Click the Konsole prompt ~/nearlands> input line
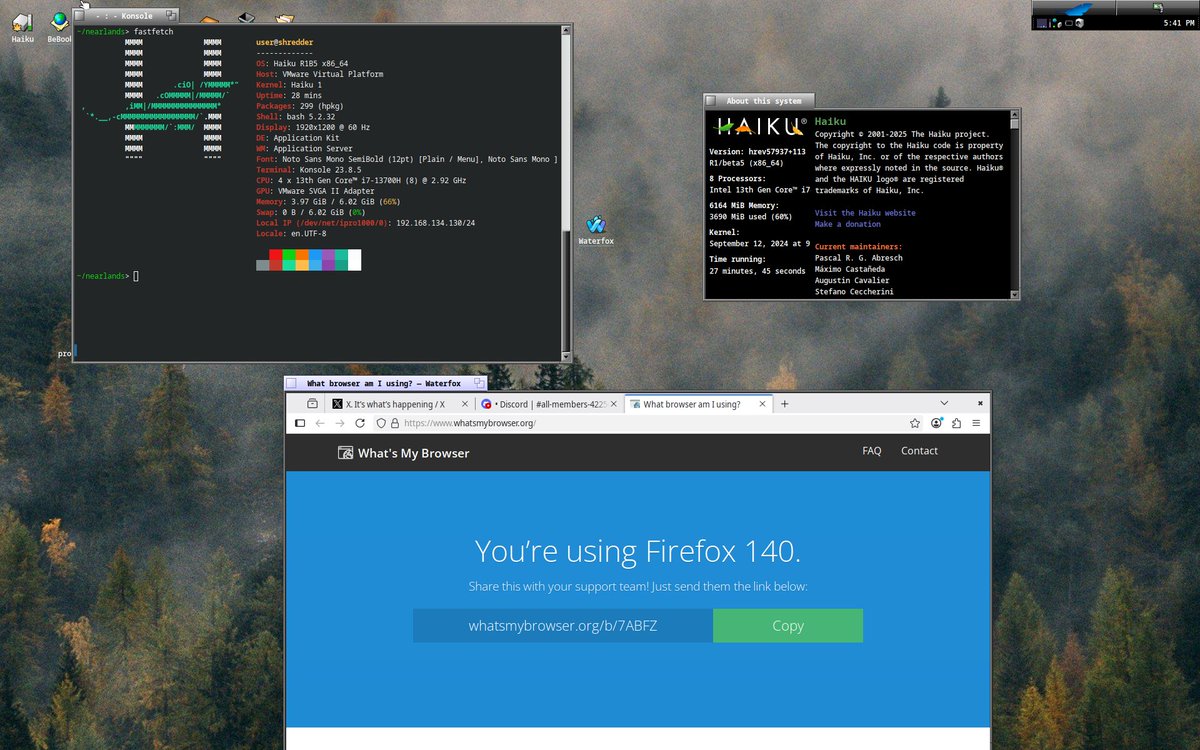The height and width of the screenshot is (750, 1200). point(108,275)
